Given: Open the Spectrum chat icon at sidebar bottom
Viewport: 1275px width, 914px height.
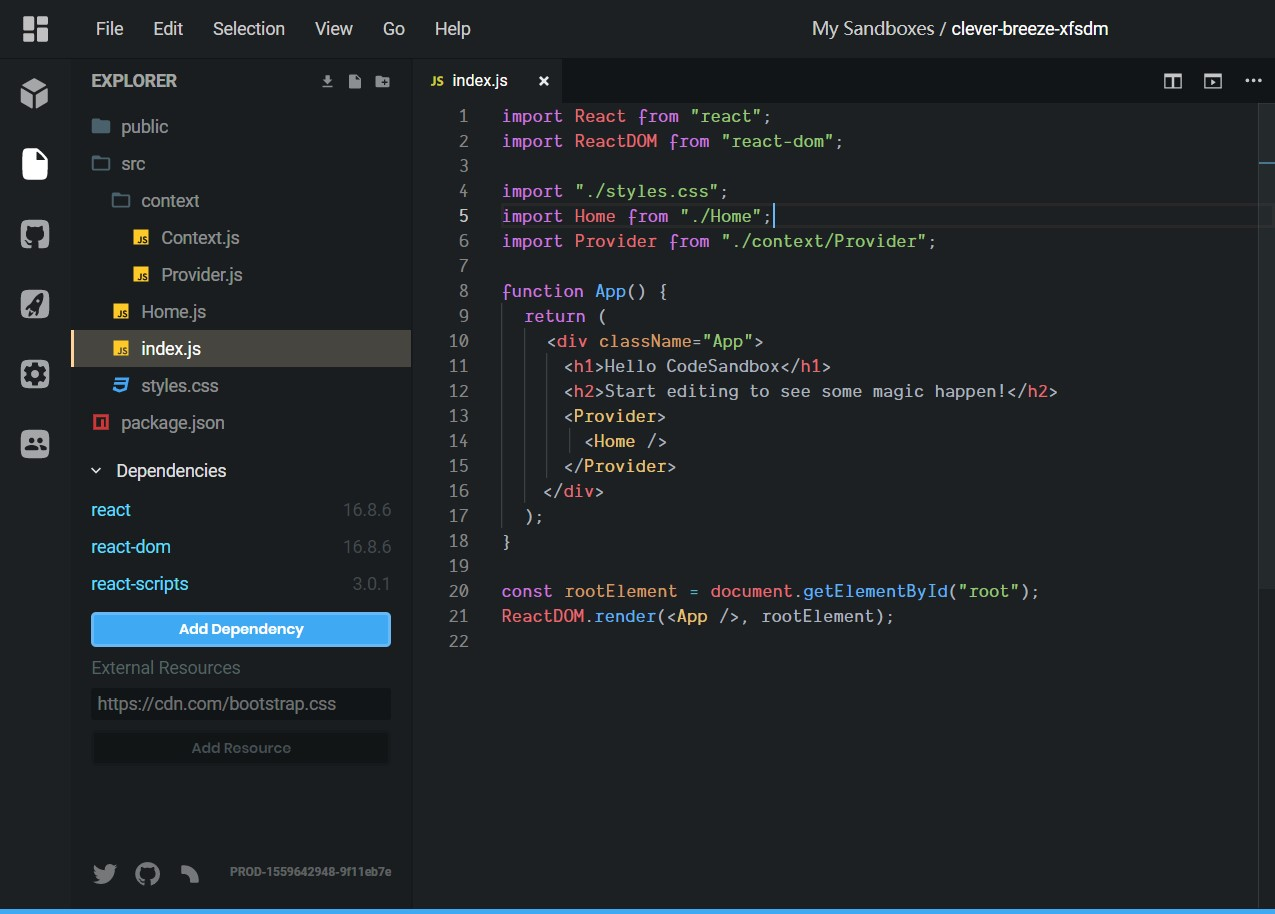Looking at the screenshot, I should [189, 873].
